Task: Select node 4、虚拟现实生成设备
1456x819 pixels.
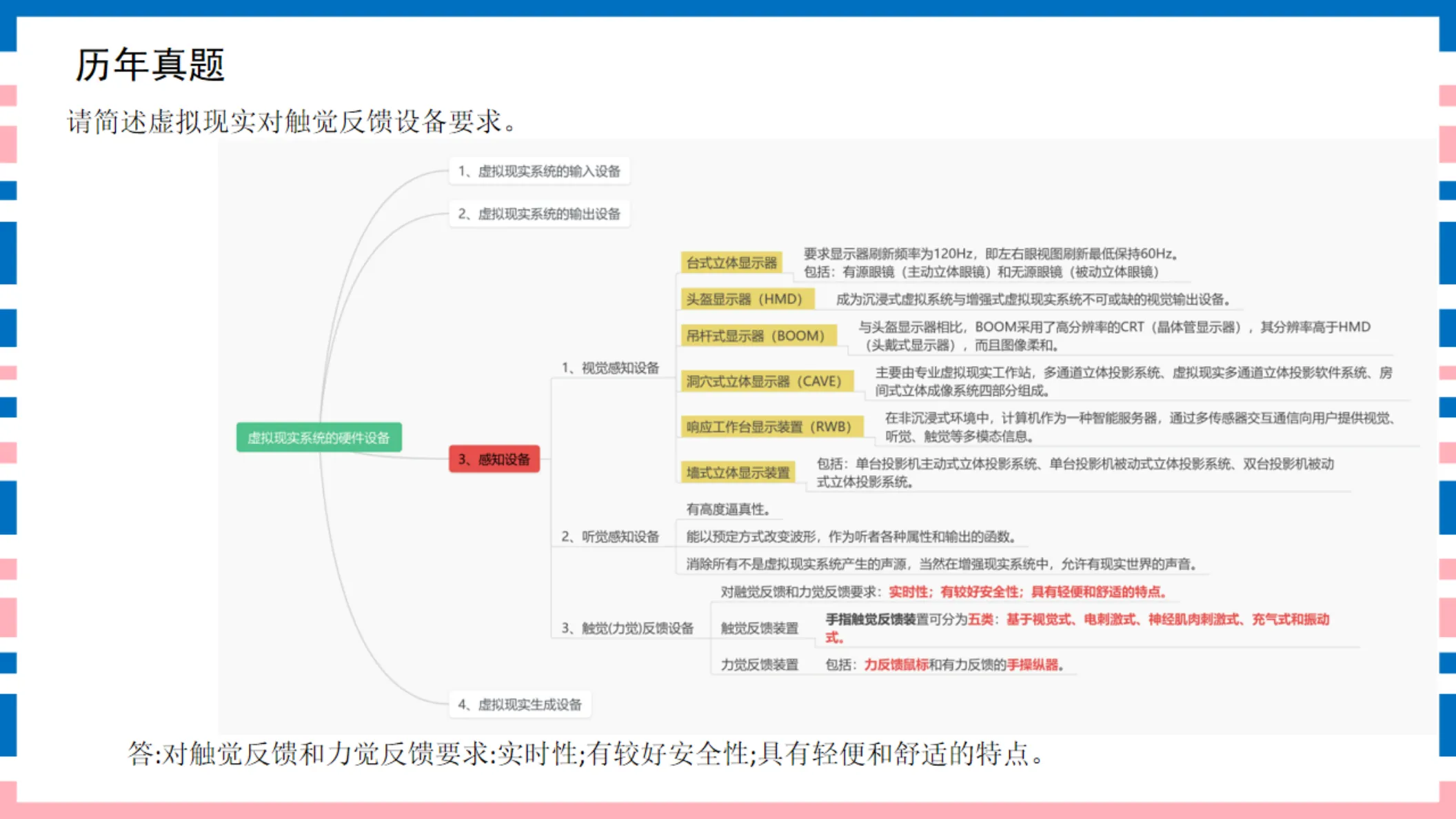Action: click(x=520, y=705)
